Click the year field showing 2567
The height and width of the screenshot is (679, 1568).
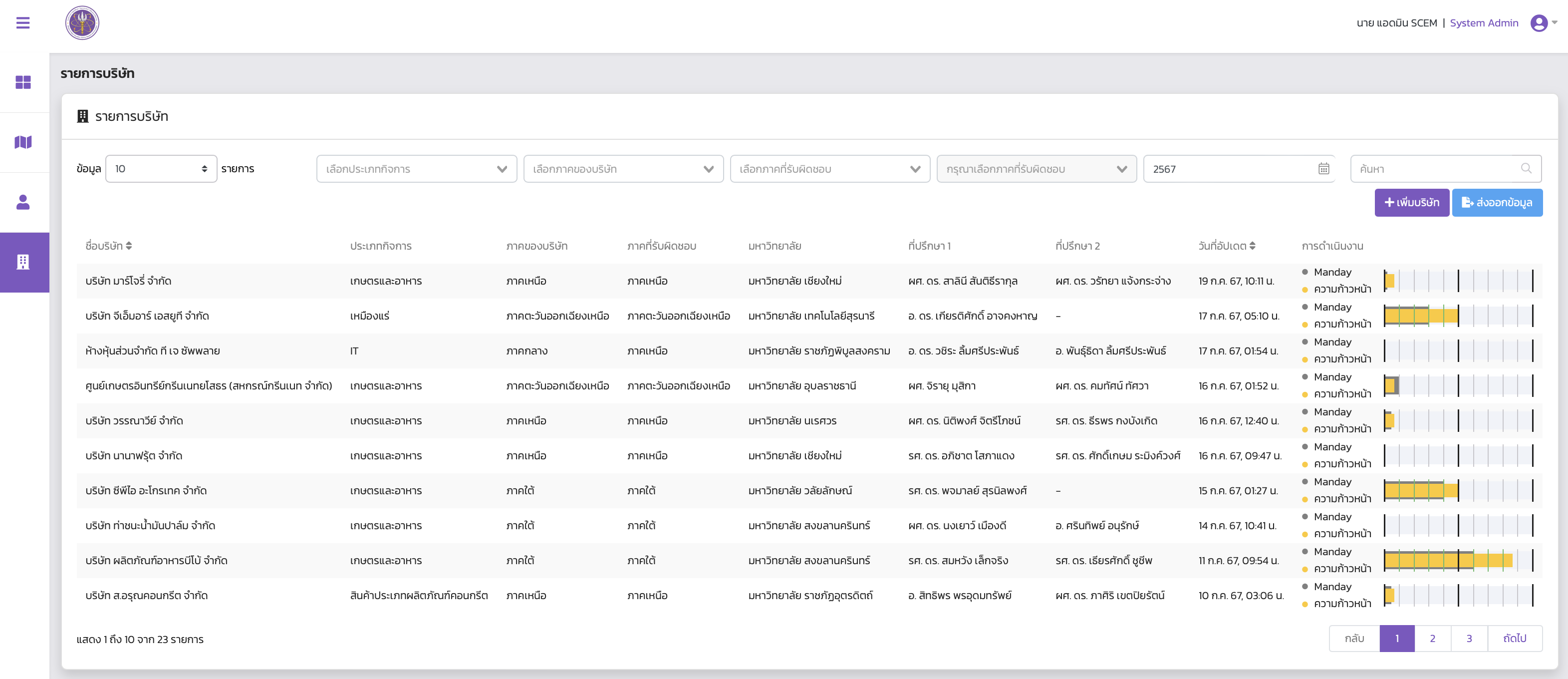click(1239, 169)
